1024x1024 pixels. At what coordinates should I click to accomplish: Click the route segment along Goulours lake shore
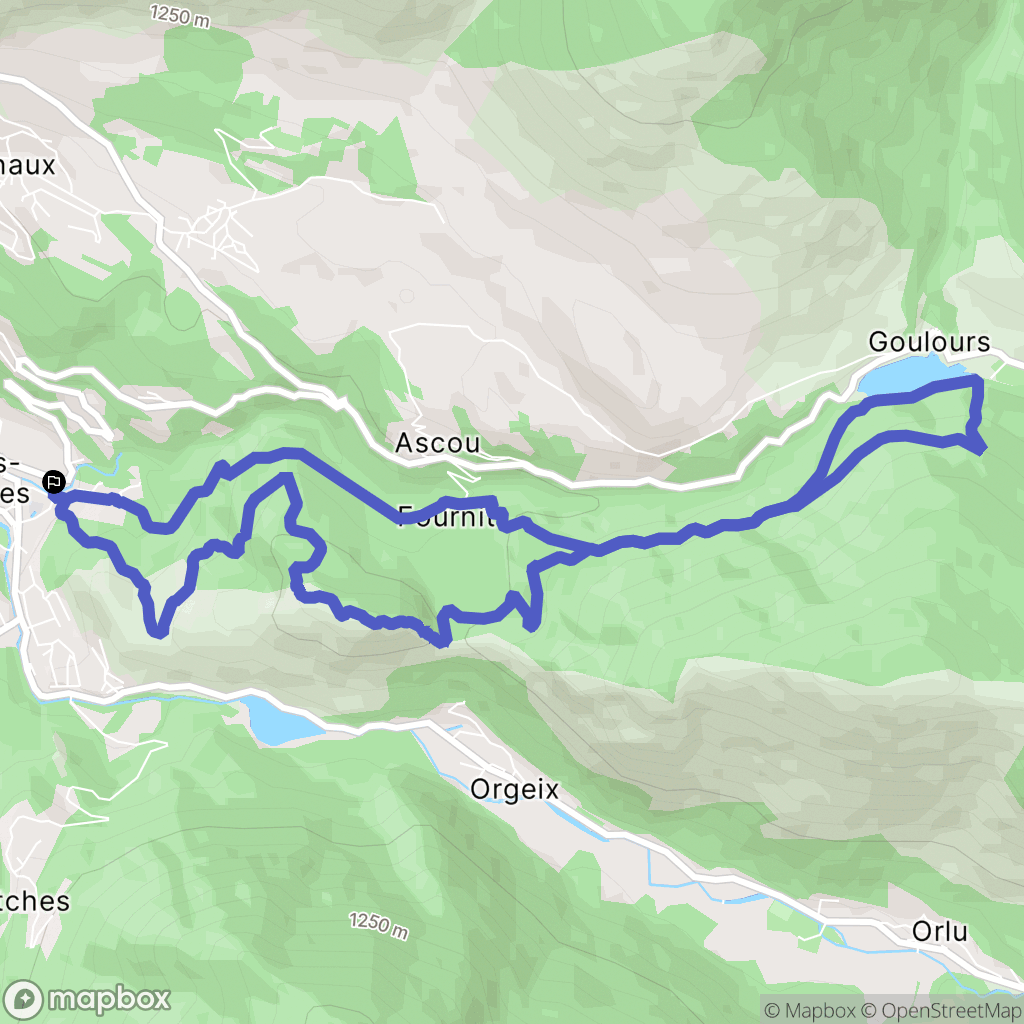[914, 394]
